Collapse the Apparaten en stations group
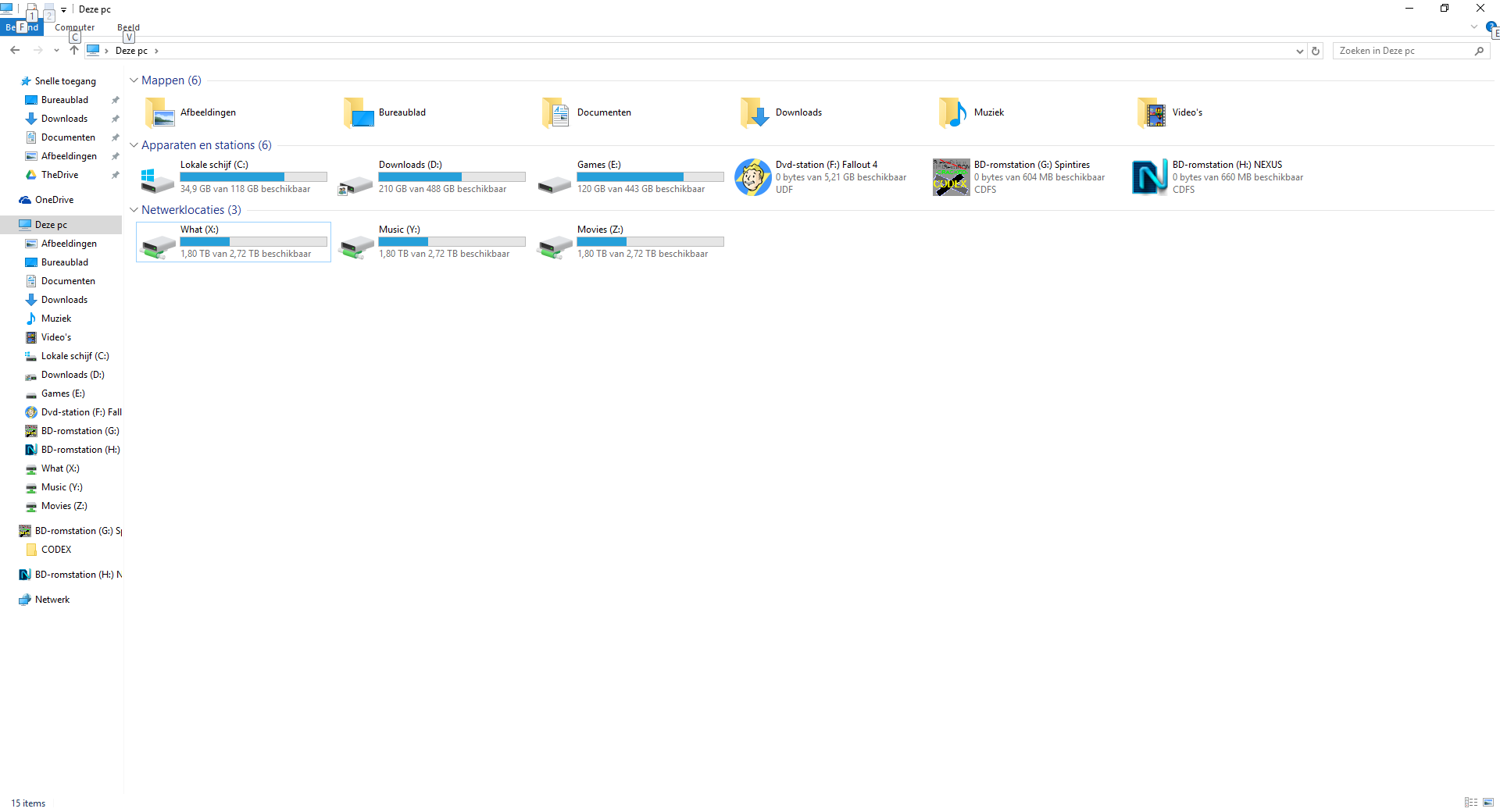Viewport: 1500px width, 812px height. 134,145
